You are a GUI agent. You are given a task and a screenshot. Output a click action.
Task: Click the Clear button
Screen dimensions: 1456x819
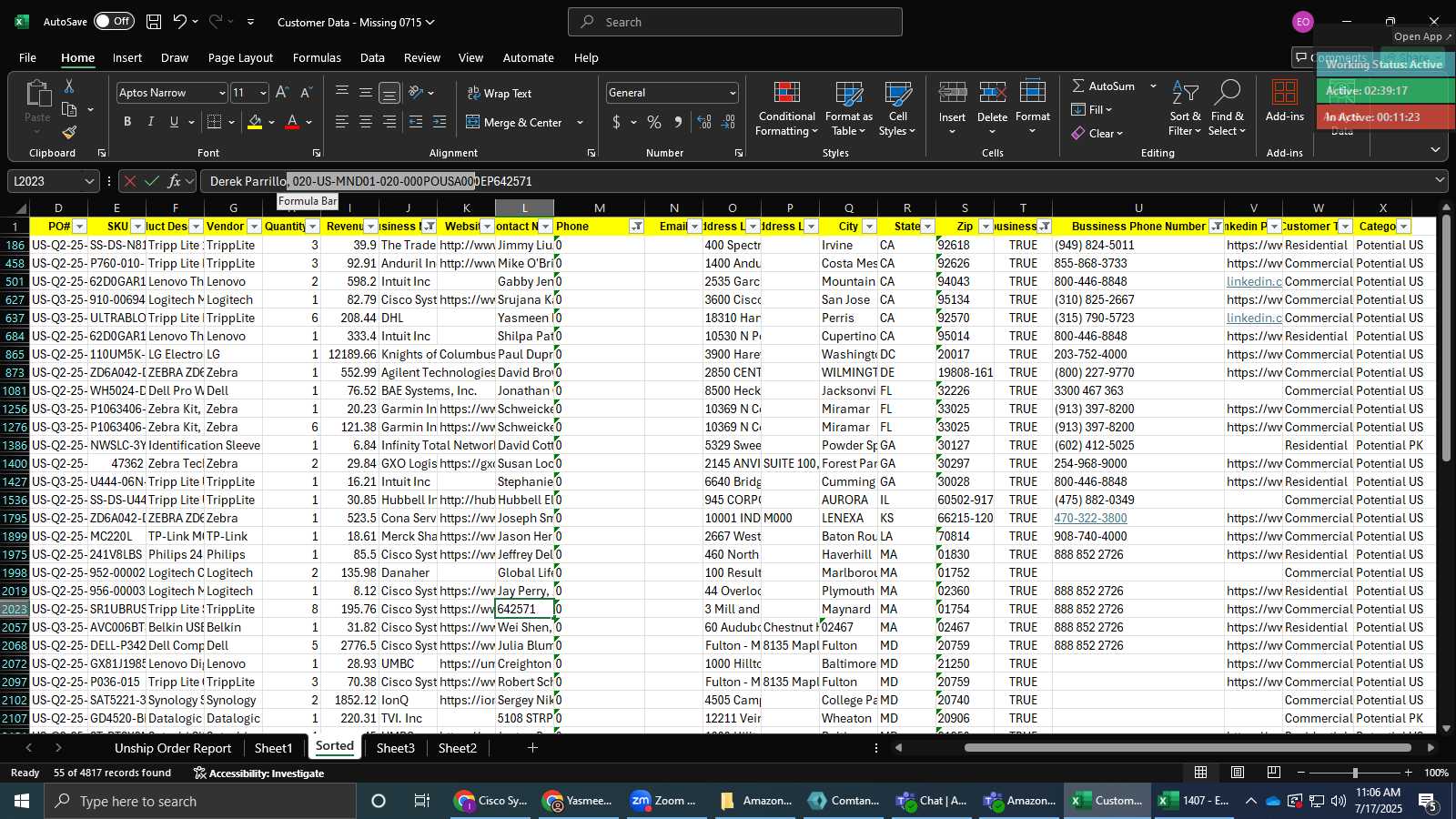pyautogui.click(x=1097, y=133)
